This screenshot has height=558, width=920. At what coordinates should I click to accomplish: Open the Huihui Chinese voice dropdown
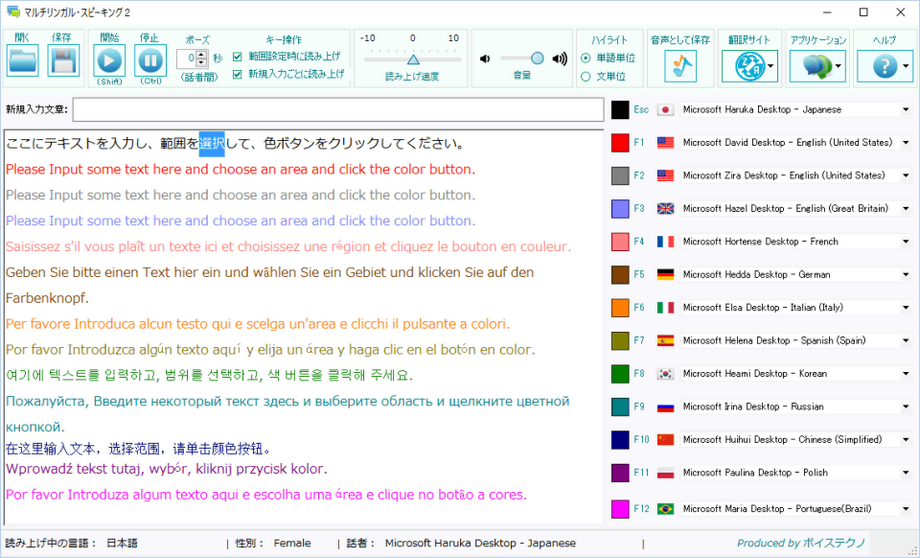pos(905,439)
